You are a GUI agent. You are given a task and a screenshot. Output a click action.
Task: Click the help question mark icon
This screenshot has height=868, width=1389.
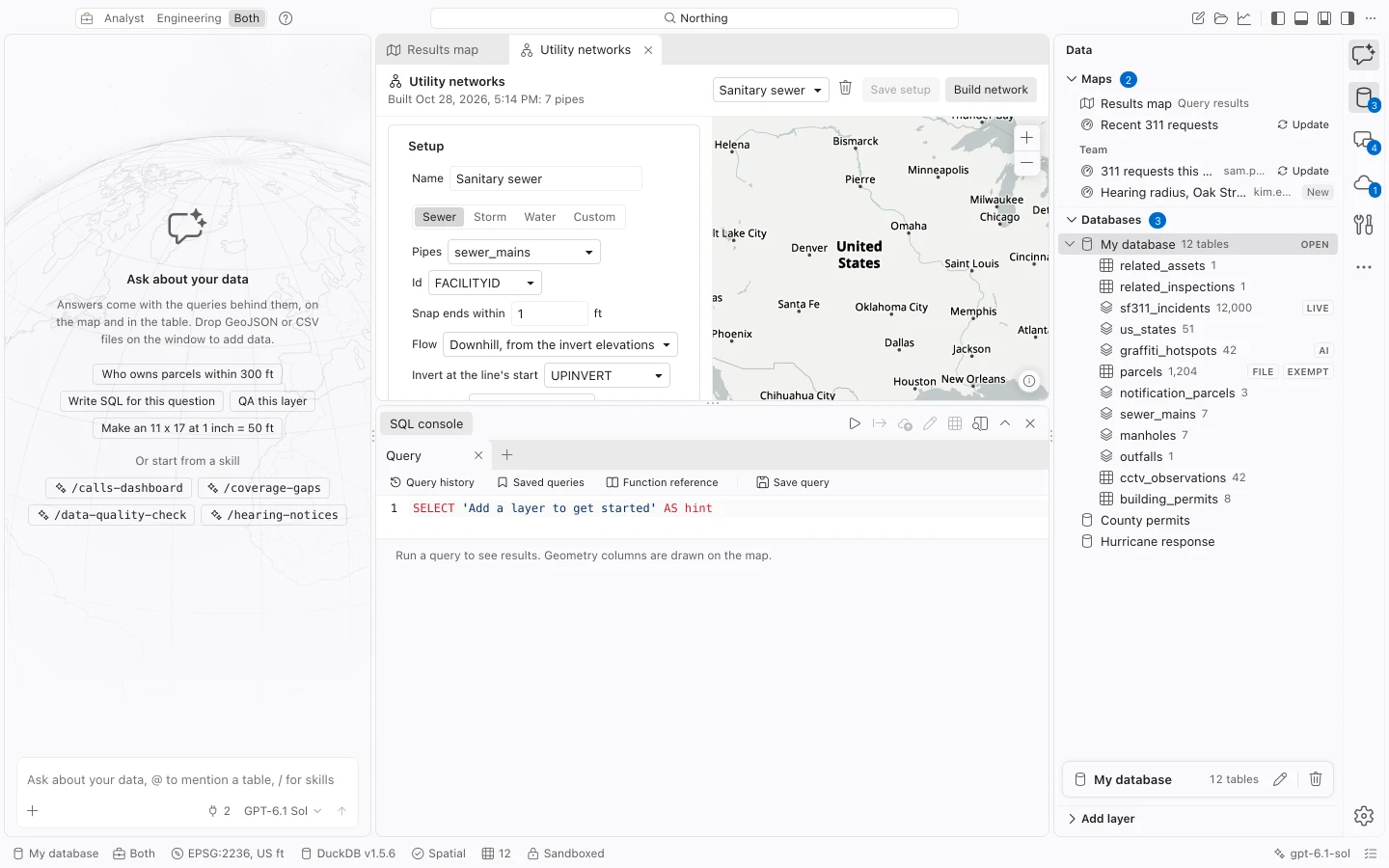(286, 18)
